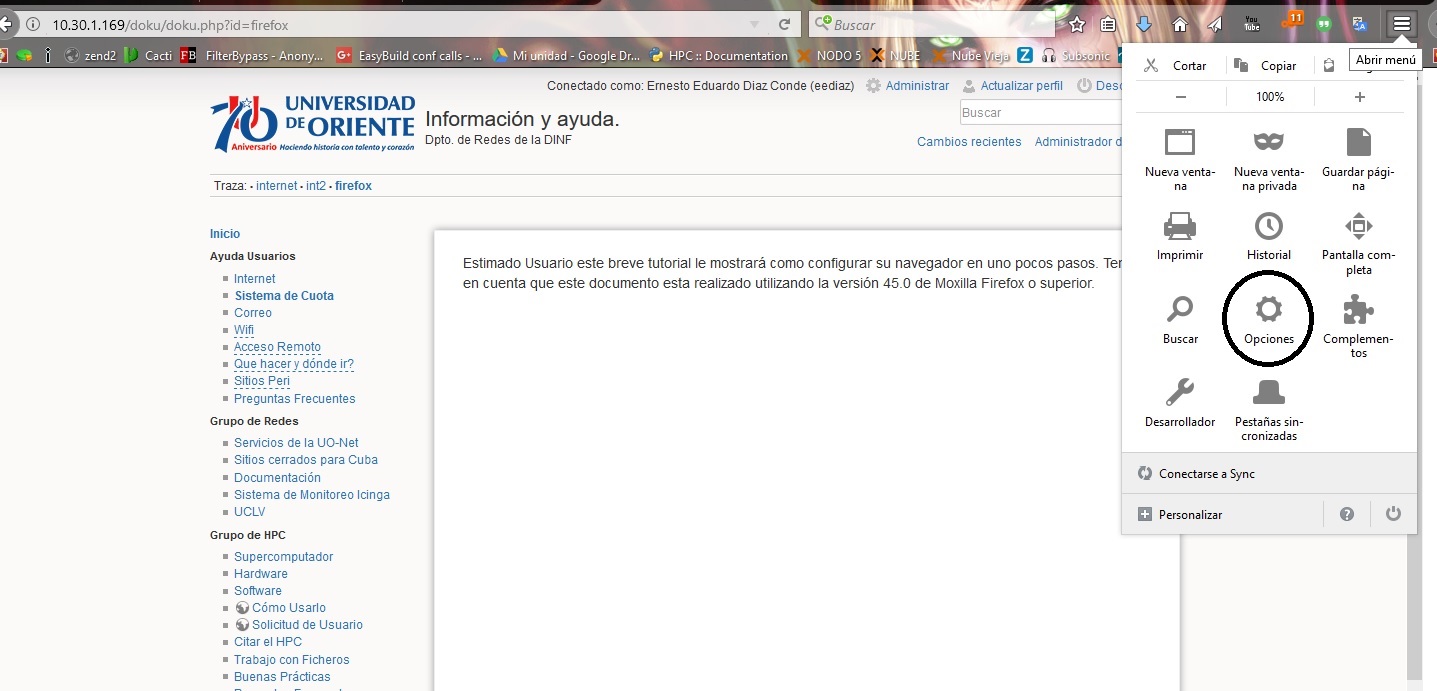Viewport: 1437px width, 691px height.
Task: Open Desarrollador wrench icon
Action: (1180, 393)
